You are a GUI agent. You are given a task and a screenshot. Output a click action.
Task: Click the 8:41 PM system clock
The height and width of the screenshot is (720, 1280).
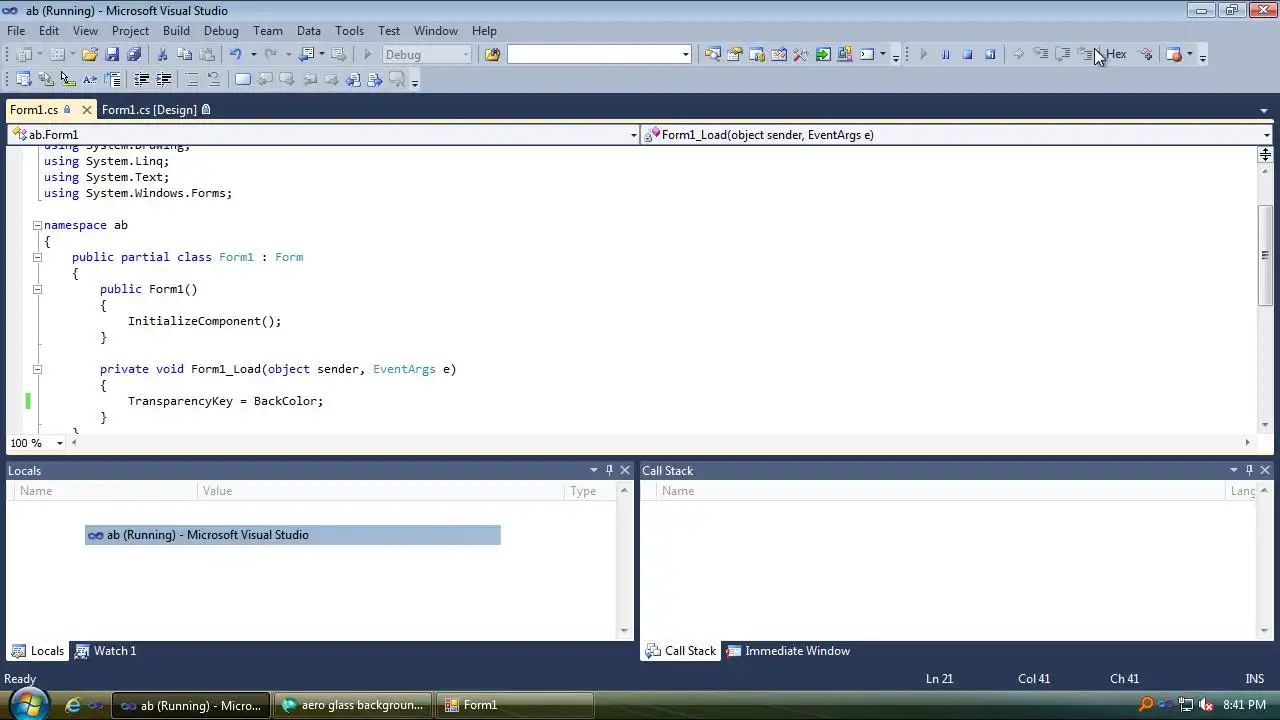pos(1244,705)
